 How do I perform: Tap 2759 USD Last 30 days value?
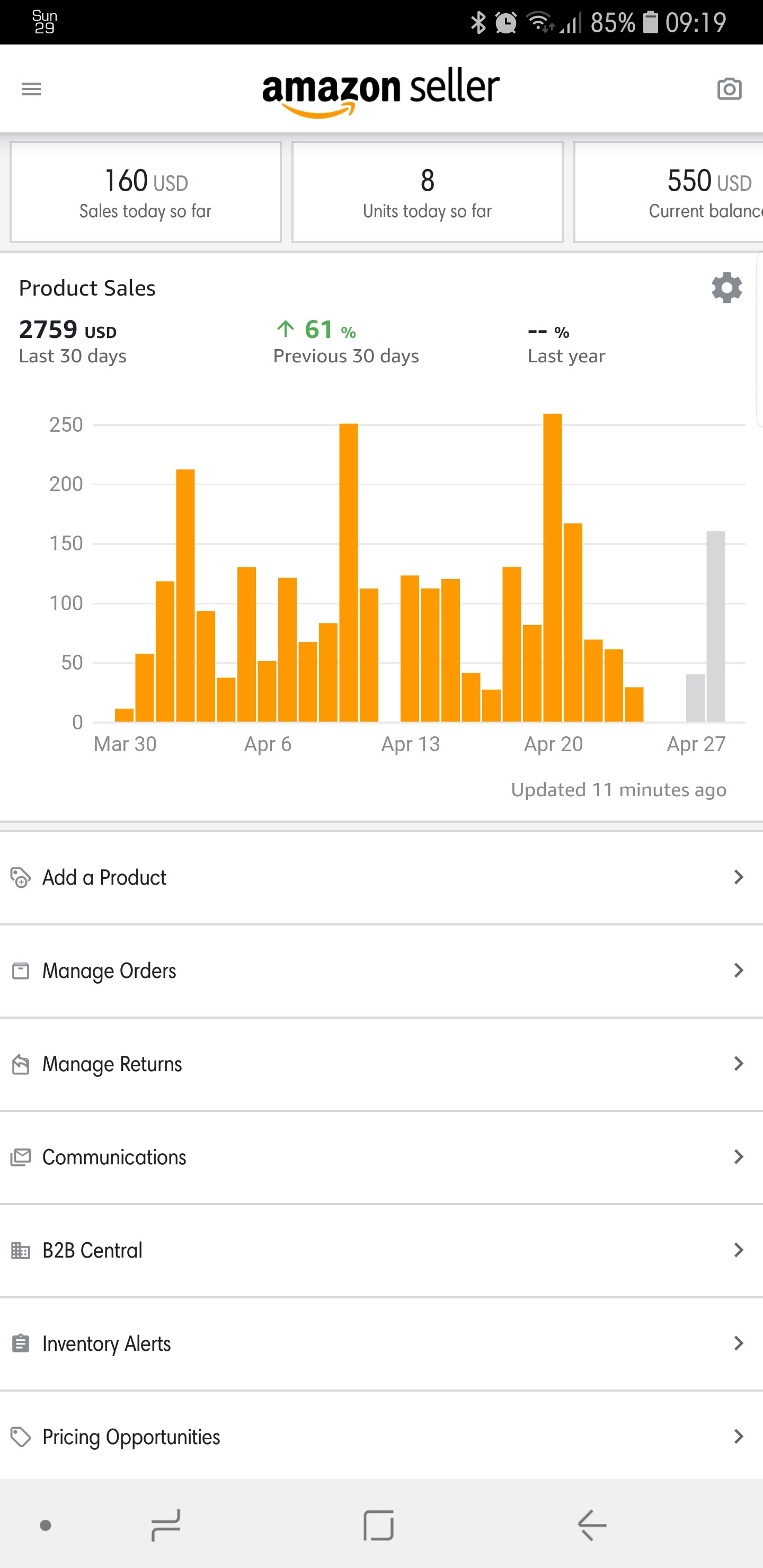(x=73, y=342)
